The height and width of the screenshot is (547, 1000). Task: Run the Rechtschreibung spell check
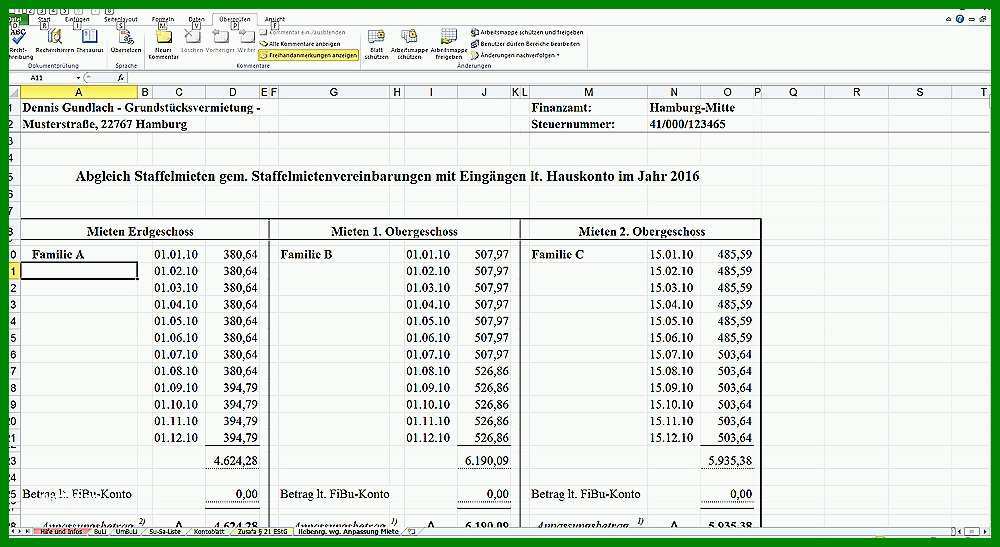pos(18,43)
